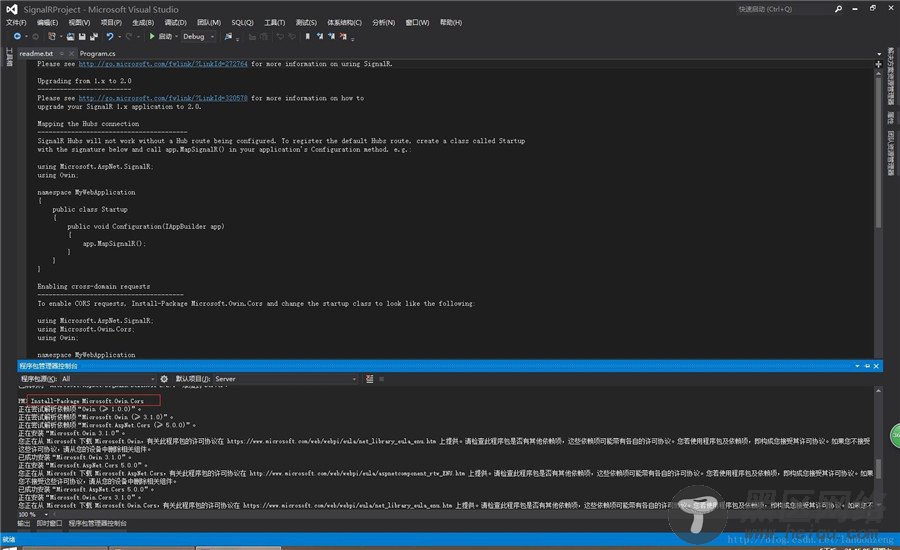
Task: Click the Redo toolbar icon
Action: [x=129, y=36]
